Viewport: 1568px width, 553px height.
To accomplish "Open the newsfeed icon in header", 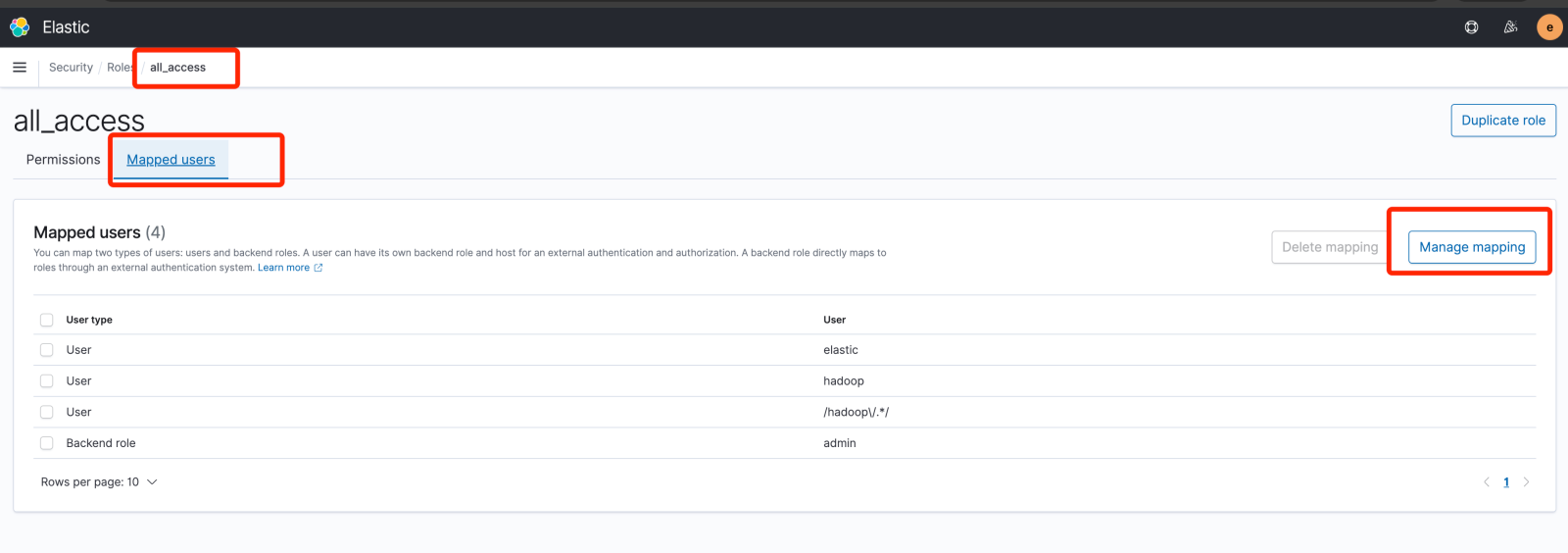I will pyautogui.click(x=1510, y=27).
